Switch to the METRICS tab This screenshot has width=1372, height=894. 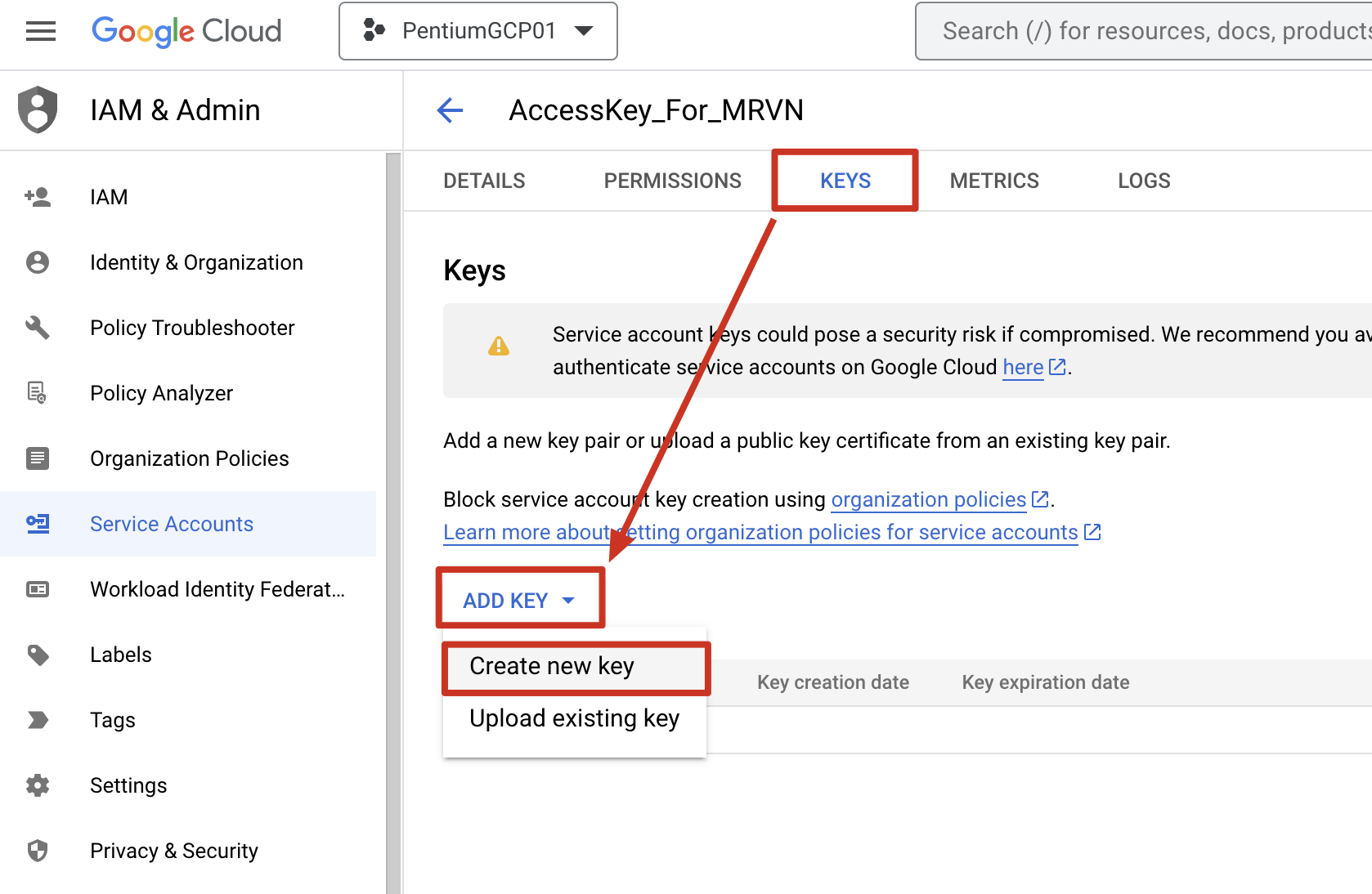(994, 181)
